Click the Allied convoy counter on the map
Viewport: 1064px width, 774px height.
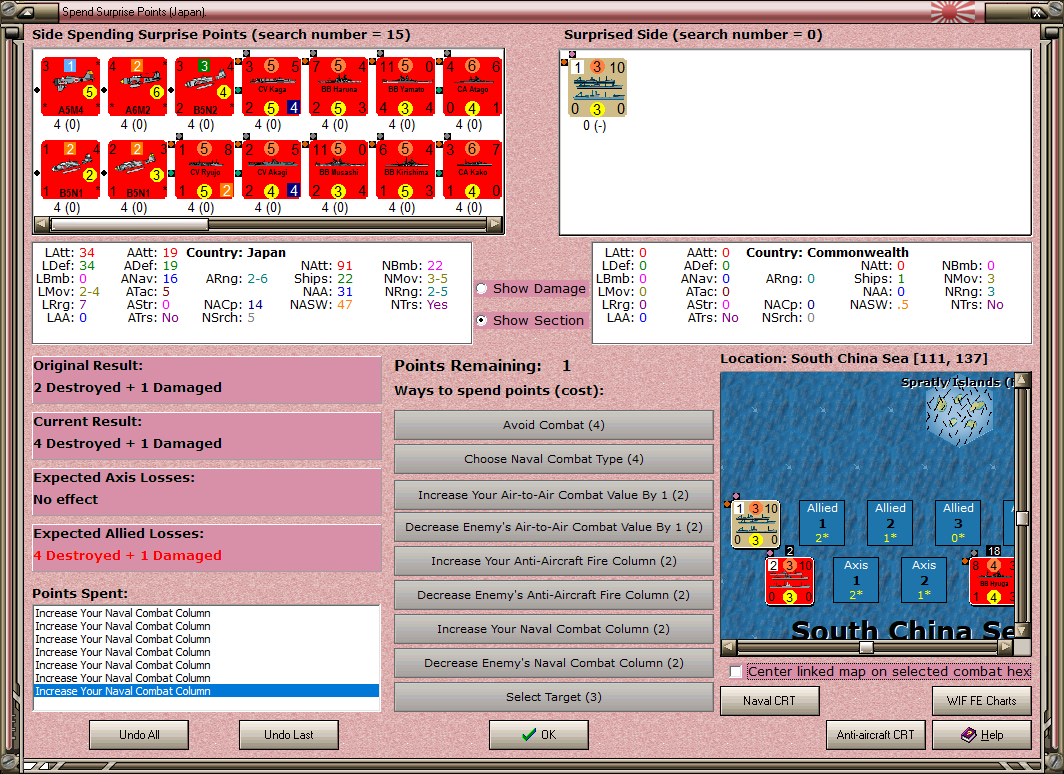pyautogui.click(x=755, y=524)
